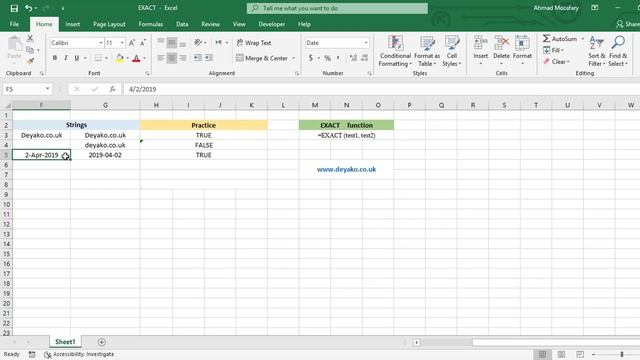This screenshot has width=640, height=360.
Task: Click the Paste clipboard icon
Action: tap(14, 44)
